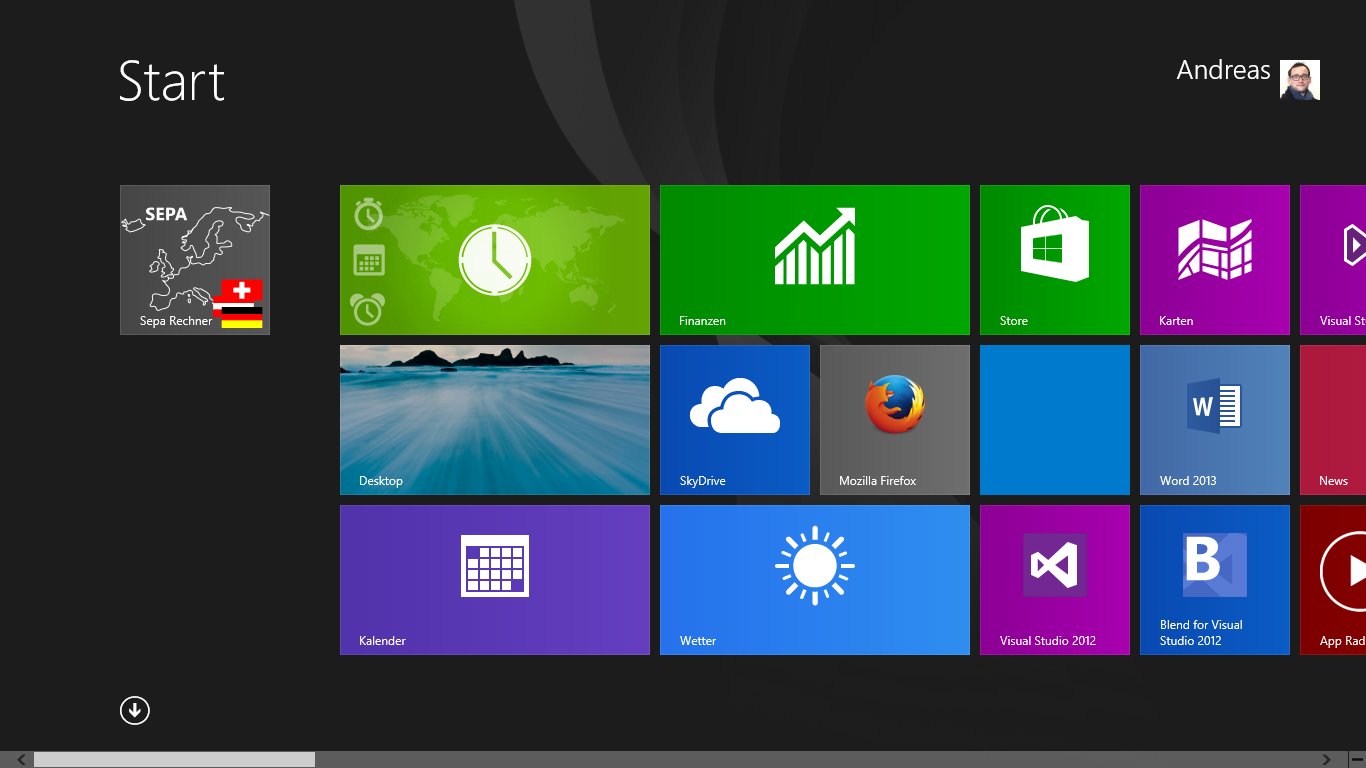Open the Sepa Rechner tile
This screenshot has width=1366, height=768.
[x=195, y=260]
